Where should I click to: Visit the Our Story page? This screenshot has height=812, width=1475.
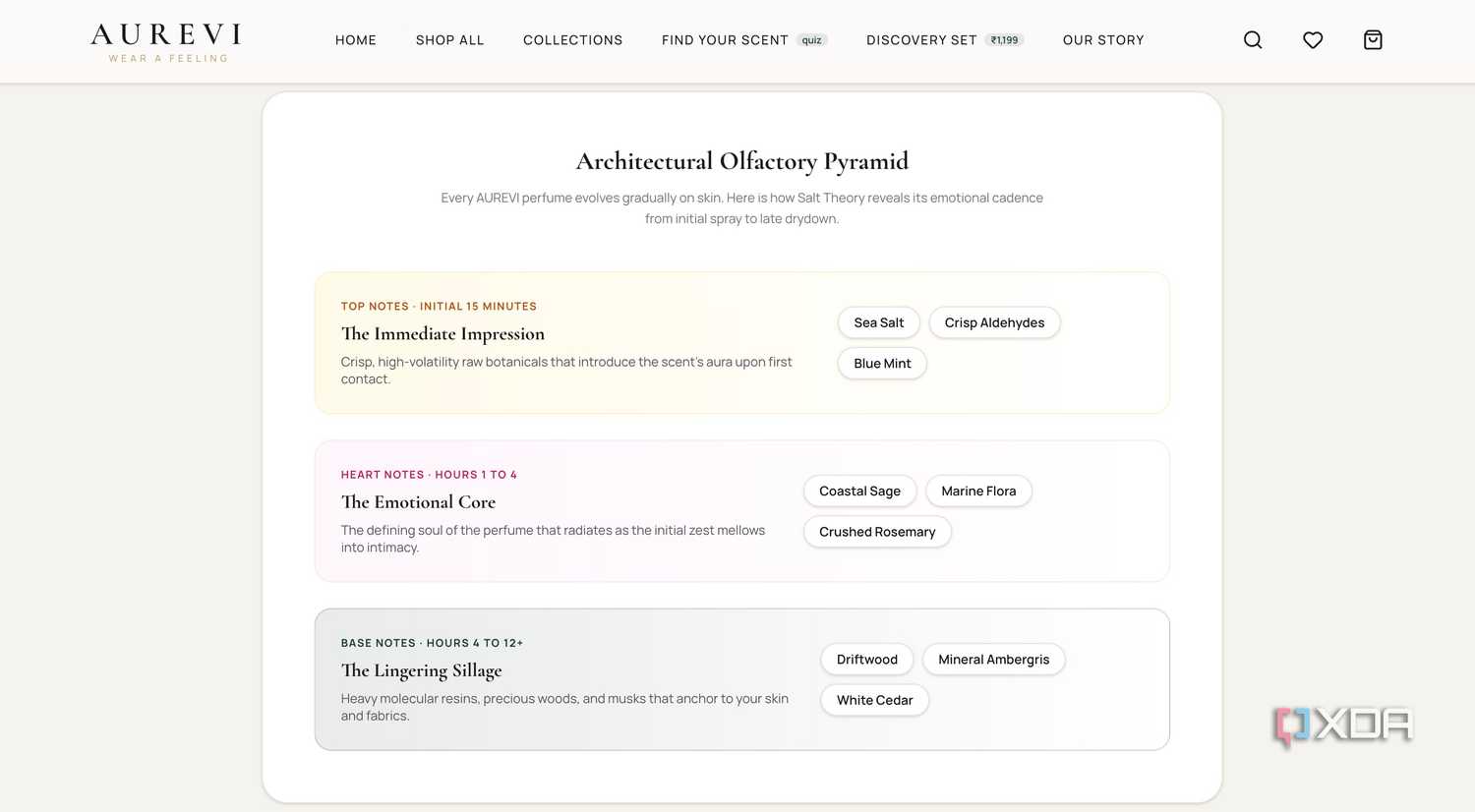[x=1103, y=40]
